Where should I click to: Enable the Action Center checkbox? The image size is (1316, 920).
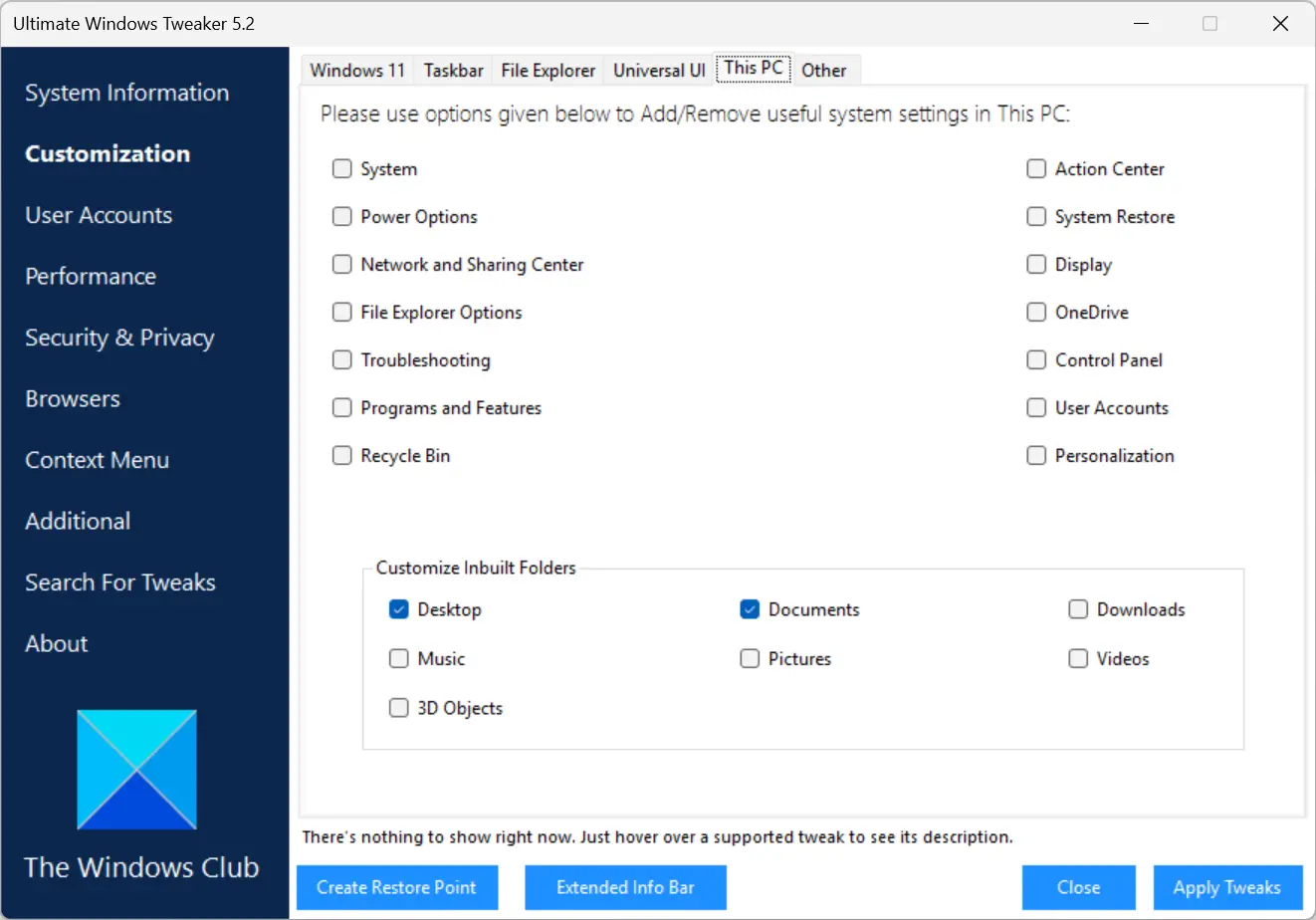click(x=1036, y=169)
